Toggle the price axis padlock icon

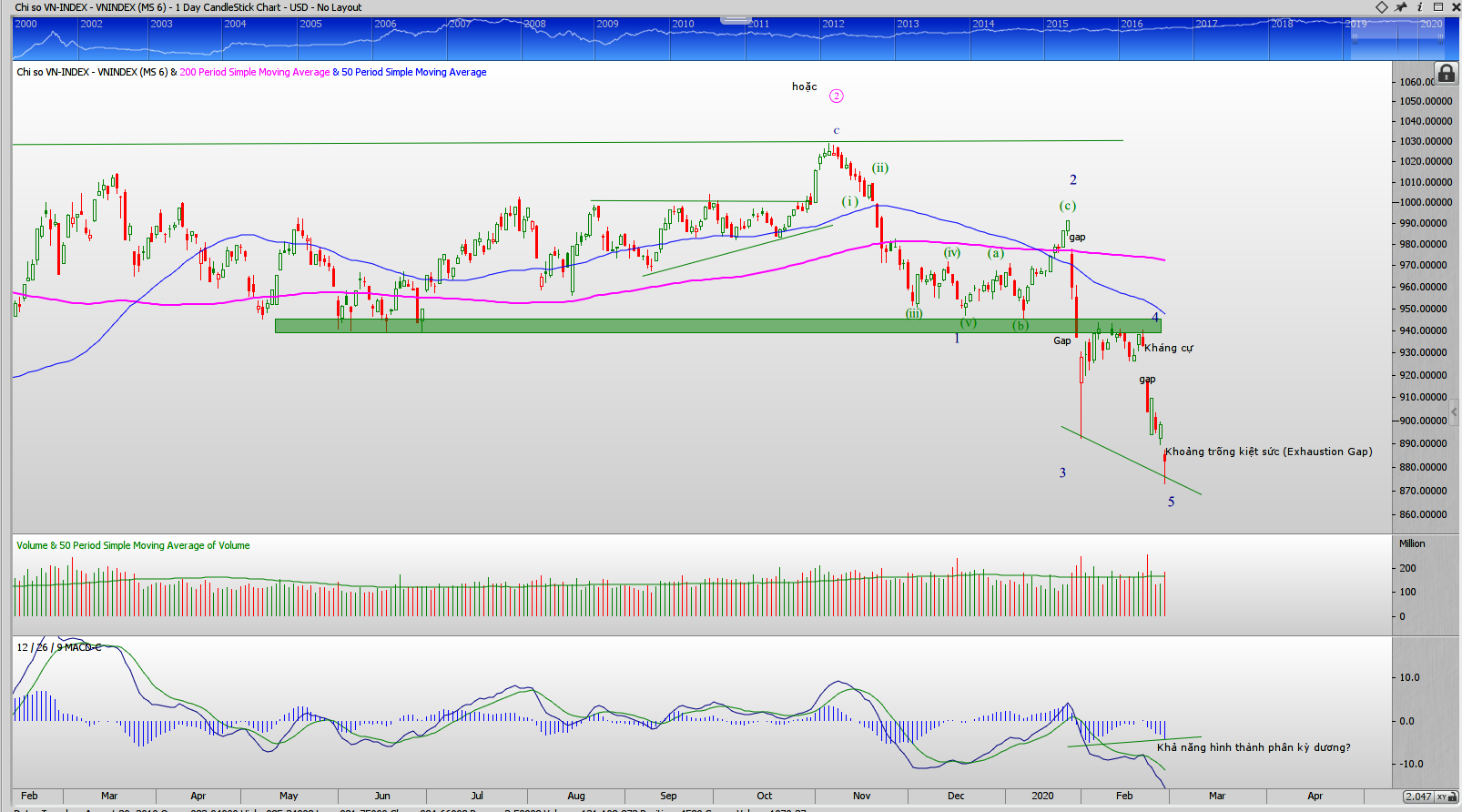click(1446, 73)
